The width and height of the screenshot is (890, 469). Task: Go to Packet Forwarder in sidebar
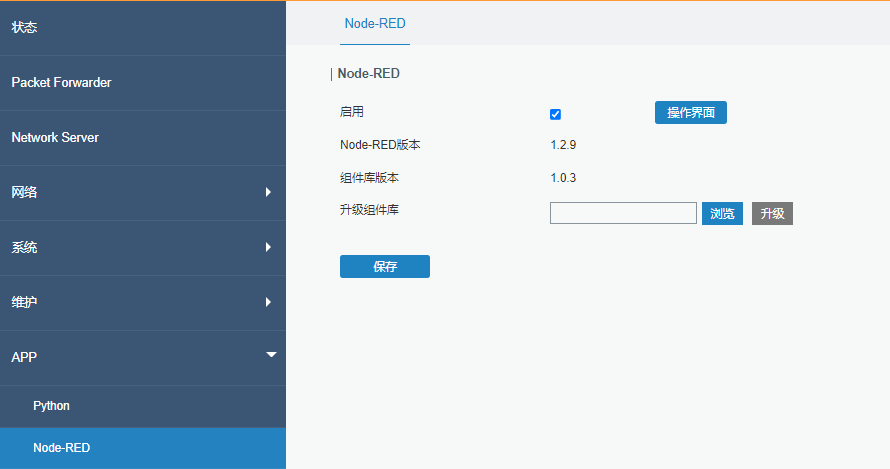point(61,83)
